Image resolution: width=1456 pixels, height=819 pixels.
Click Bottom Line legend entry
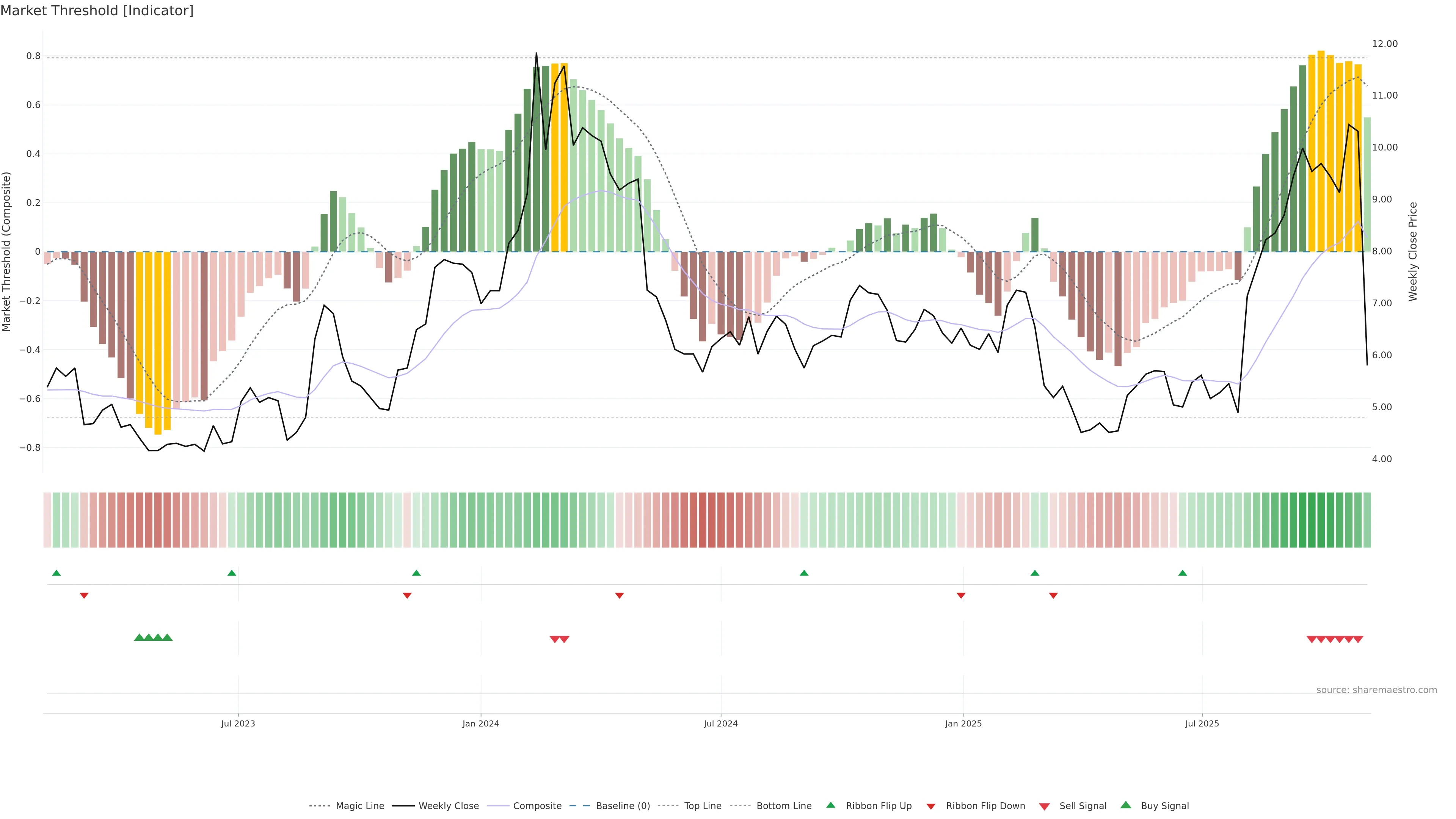[x=783, y=805]
